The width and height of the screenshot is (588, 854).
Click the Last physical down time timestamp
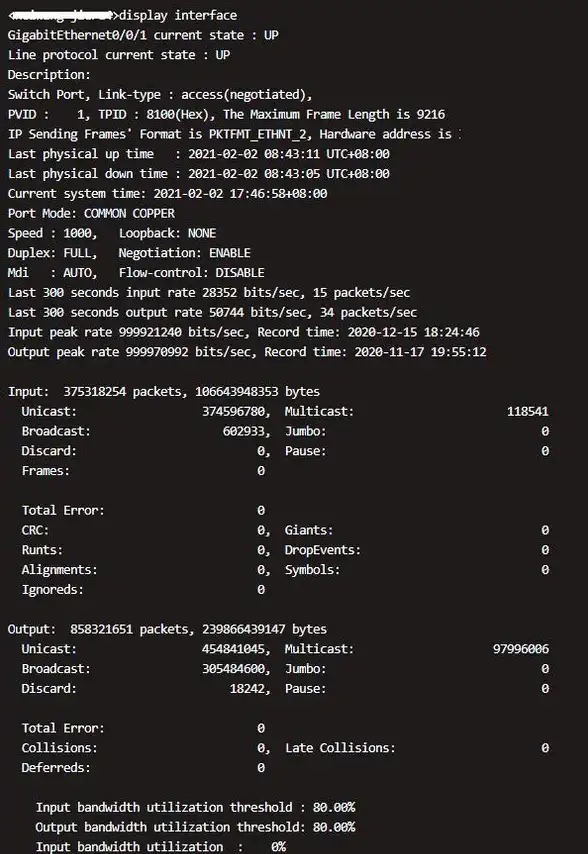point(289,174)
